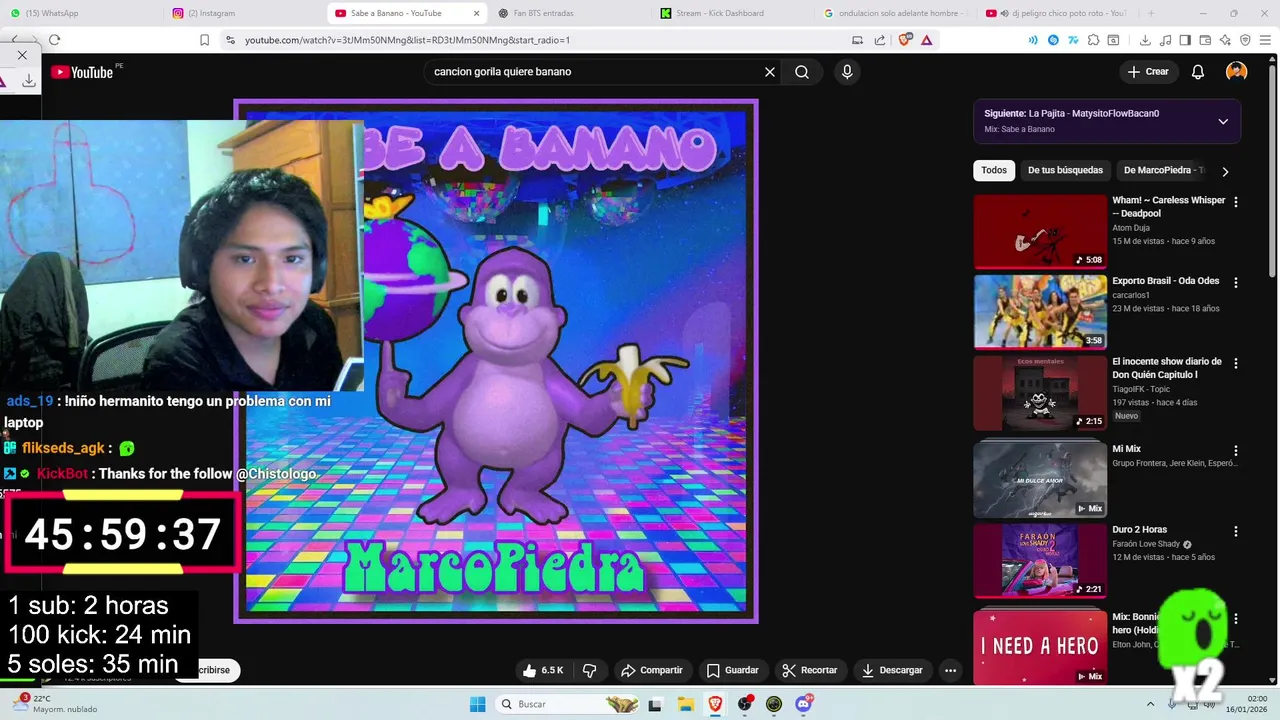Screen dimensions: 1280x720
Task: Switch to dj peligro chico poto roto tab
Action: (x=1056, y=13)
